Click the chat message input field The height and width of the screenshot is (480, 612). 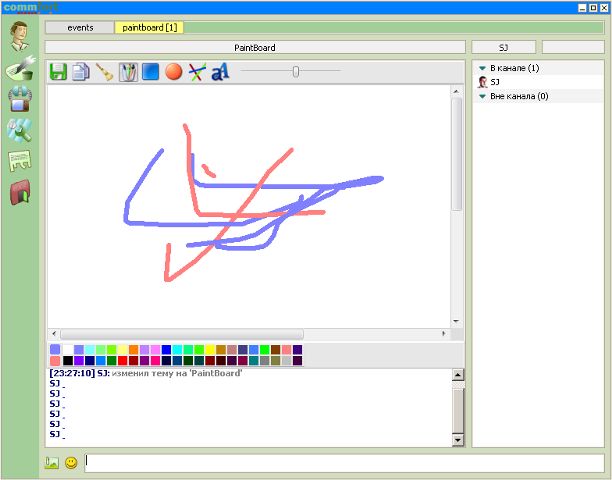345,462
